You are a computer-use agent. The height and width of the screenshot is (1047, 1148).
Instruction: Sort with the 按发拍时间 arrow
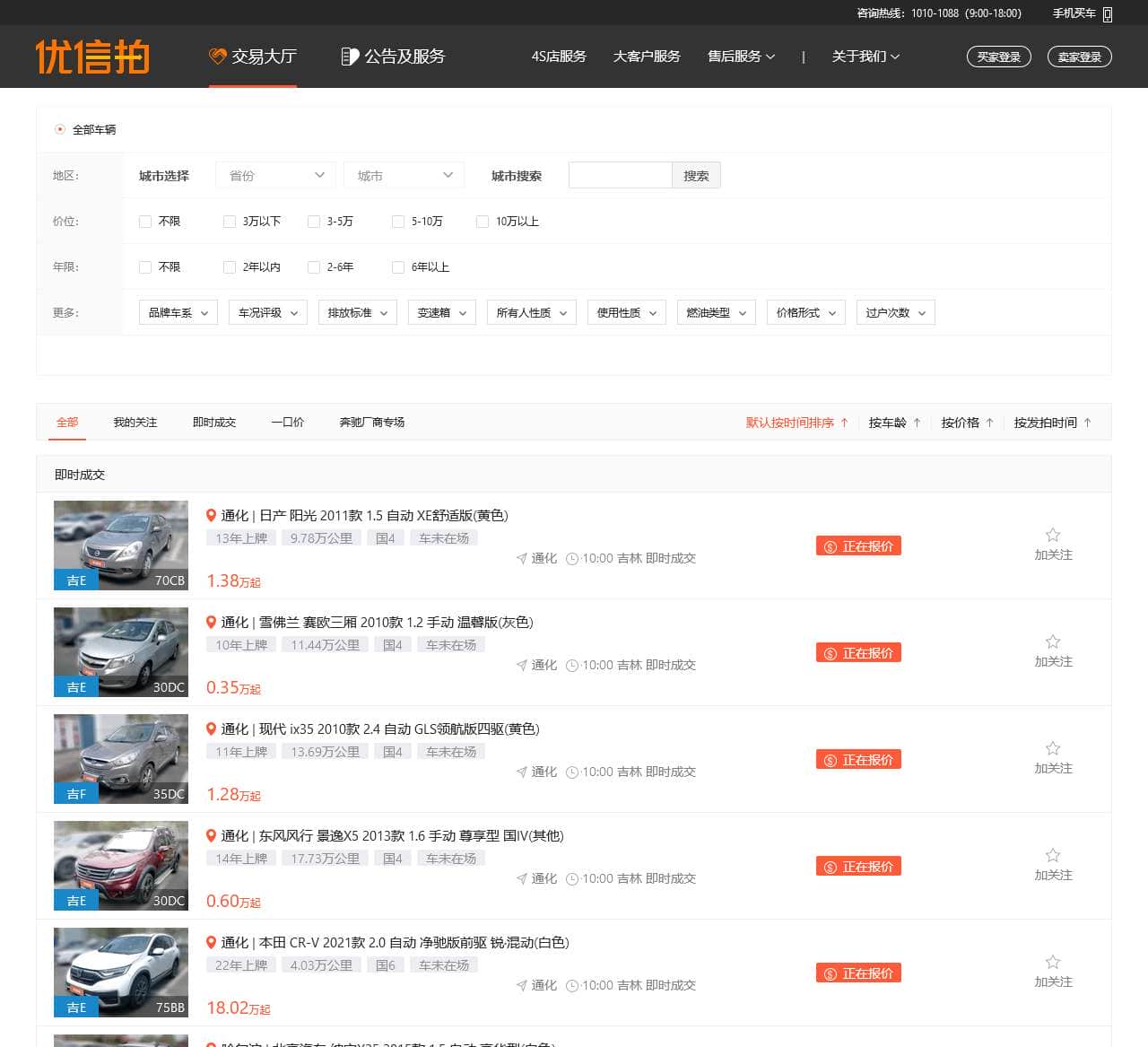1087,423
